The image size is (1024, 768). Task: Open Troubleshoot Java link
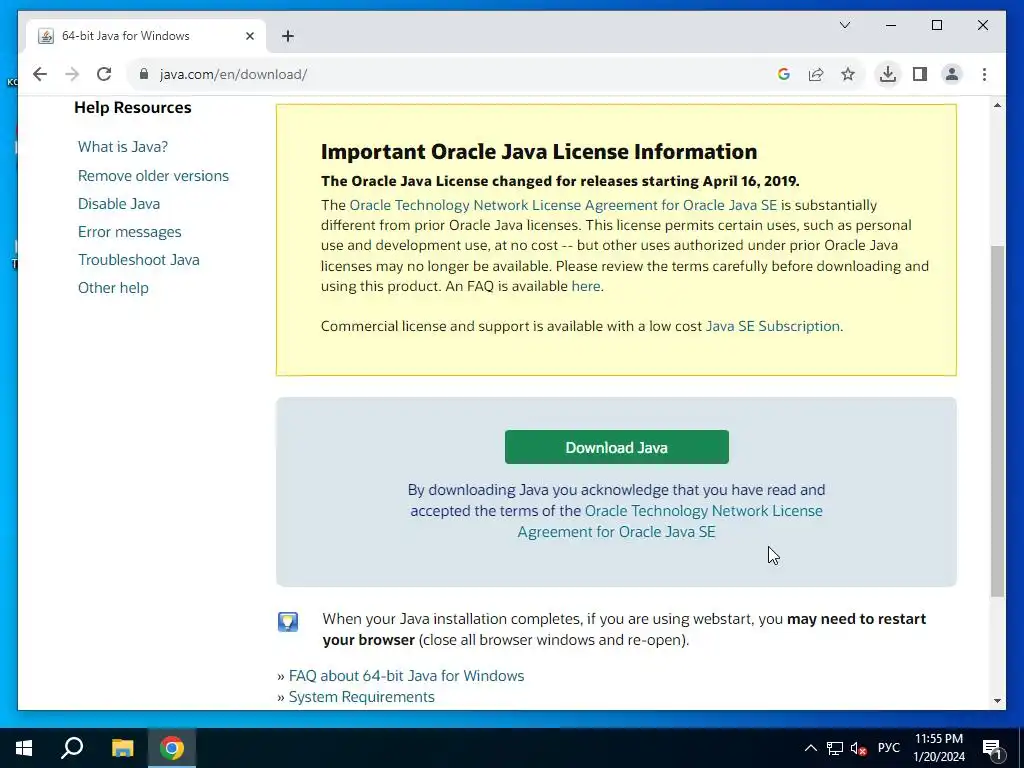tap(138, 260)
